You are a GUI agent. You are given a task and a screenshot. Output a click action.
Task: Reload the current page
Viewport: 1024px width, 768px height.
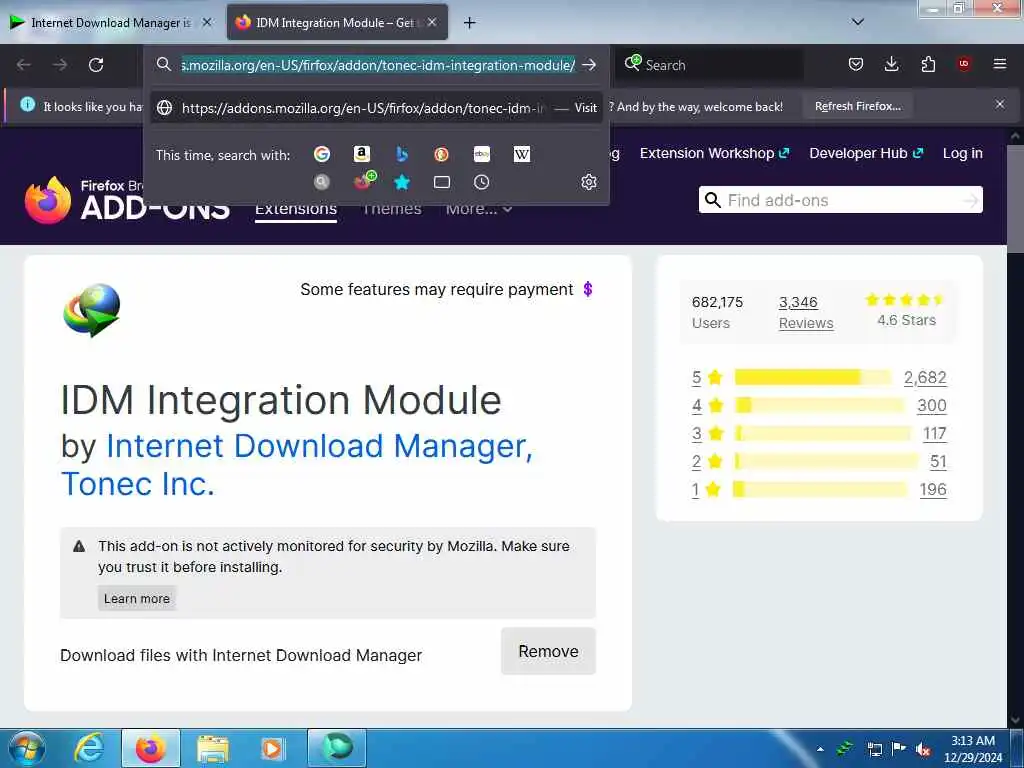click(96, 65)
